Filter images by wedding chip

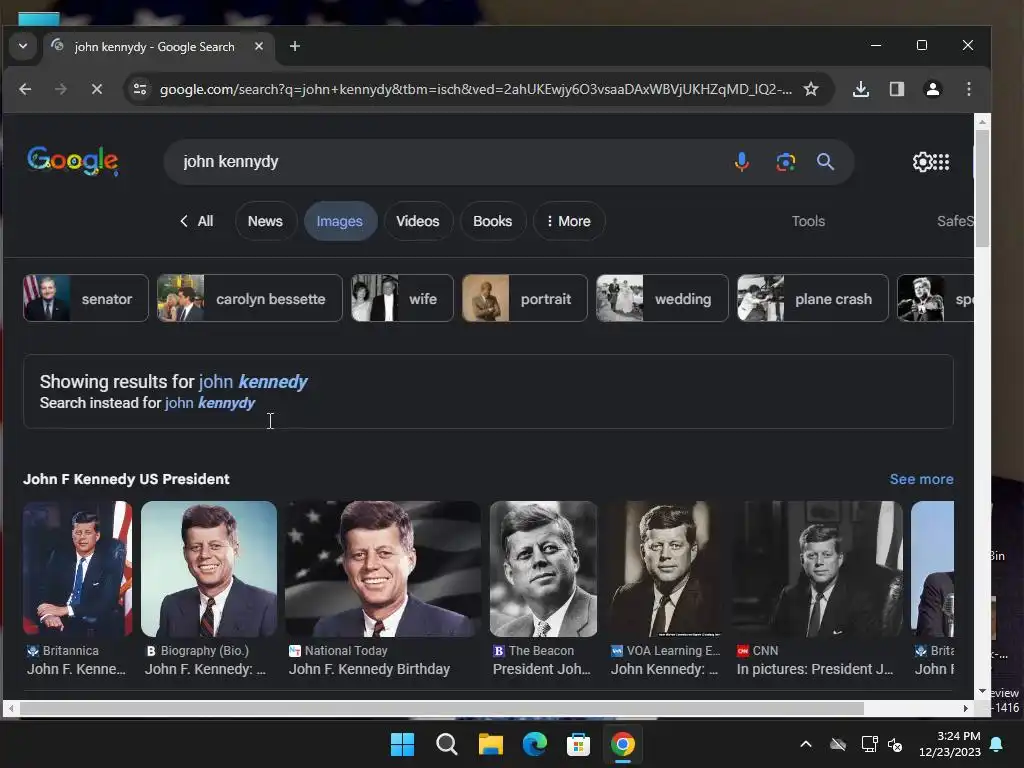pos(662,298)
